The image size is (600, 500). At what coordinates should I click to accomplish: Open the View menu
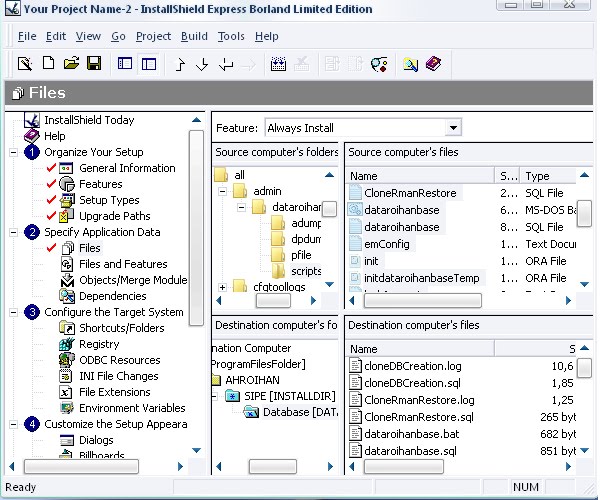point(88,36)
